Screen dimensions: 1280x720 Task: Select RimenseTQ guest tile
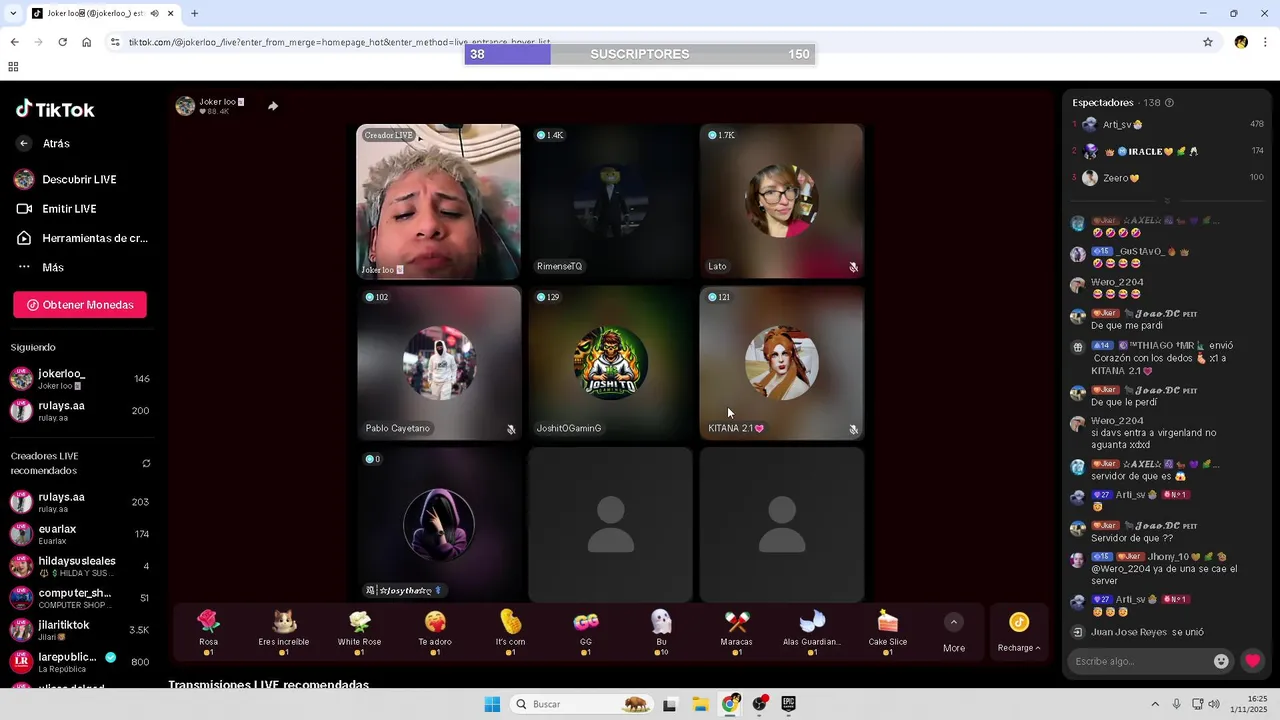click(610, 201)
